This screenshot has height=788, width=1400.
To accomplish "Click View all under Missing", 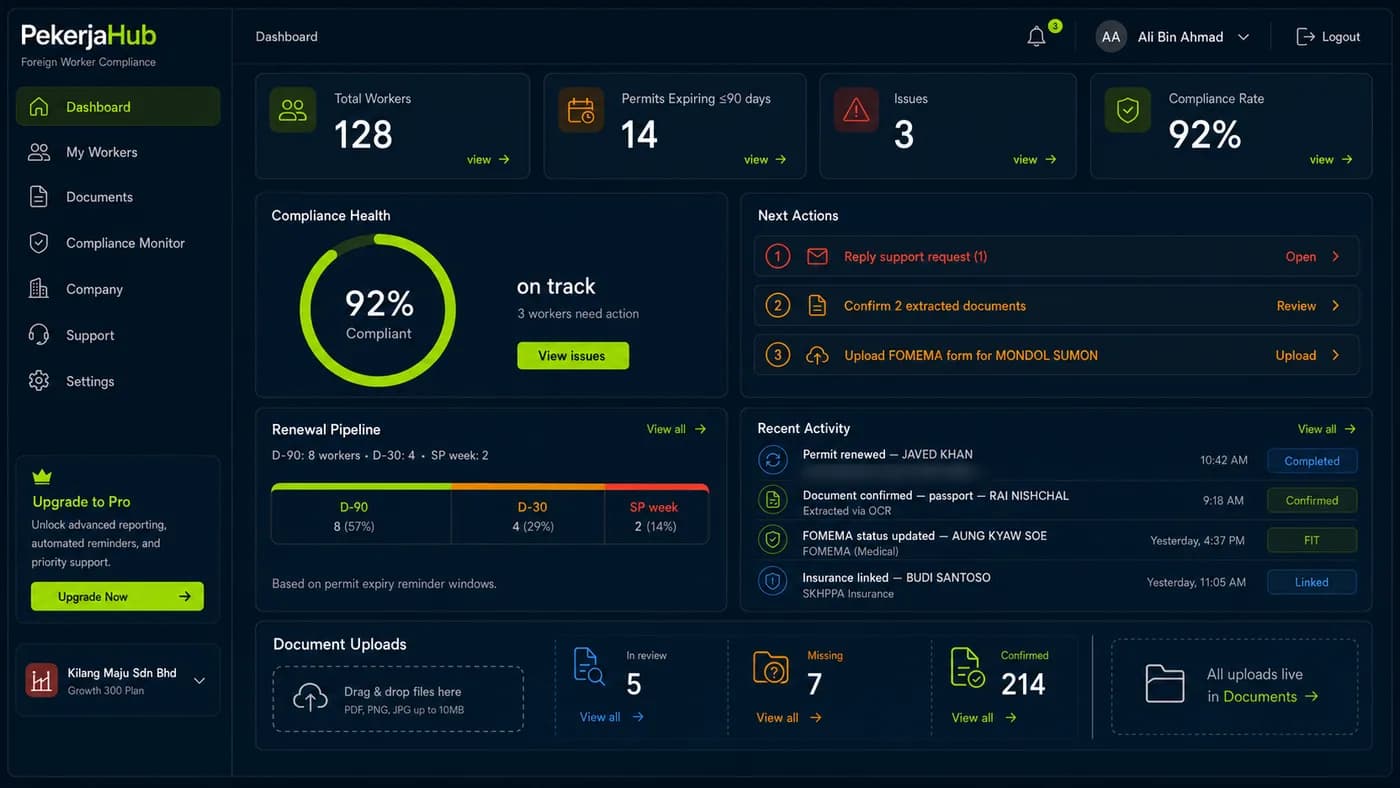I will click(788, 717).
